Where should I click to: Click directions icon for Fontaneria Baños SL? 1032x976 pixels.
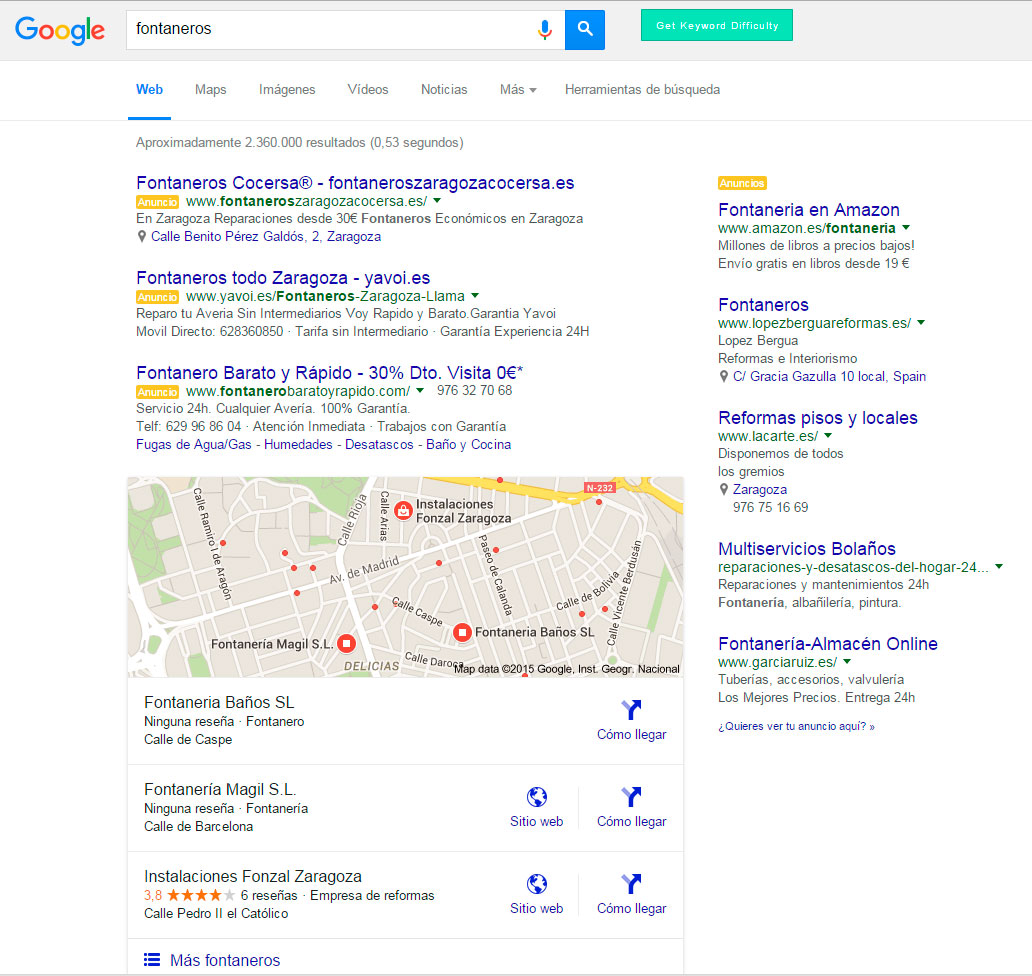click(631, 709)
